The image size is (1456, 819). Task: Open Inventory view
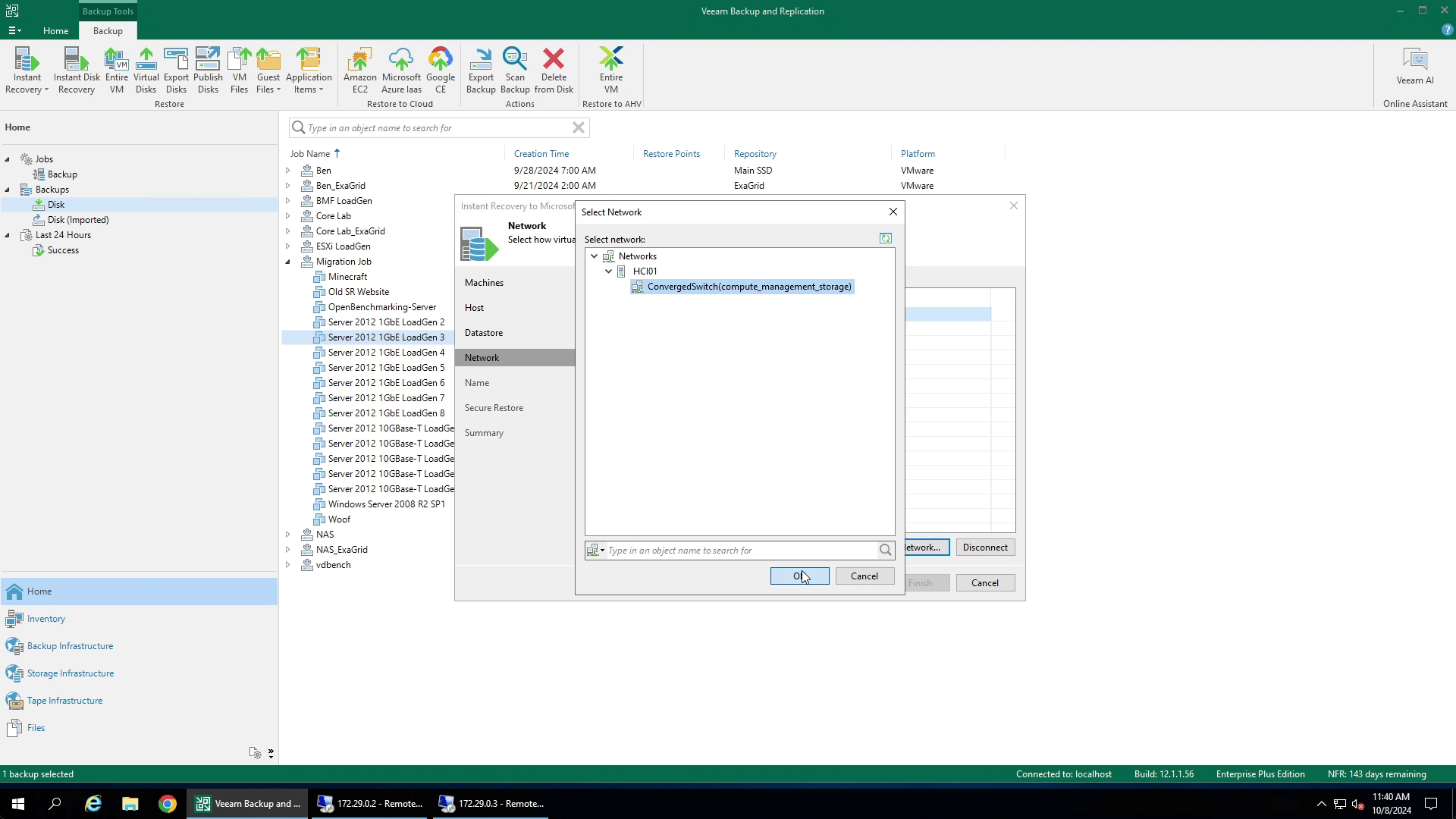pyautogui.click(x=46, y=619)
